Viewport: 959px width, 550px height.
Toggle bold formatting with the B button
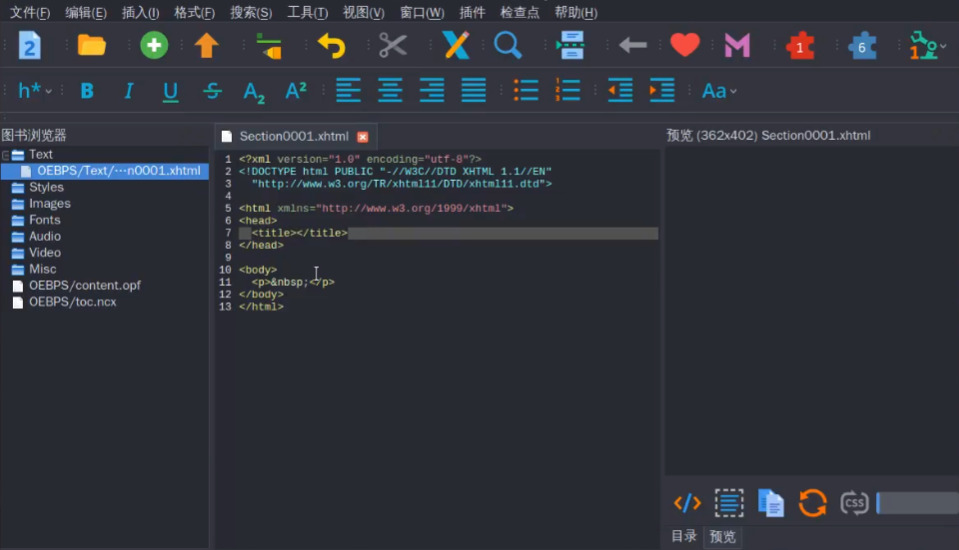click(x=87, y=91)
